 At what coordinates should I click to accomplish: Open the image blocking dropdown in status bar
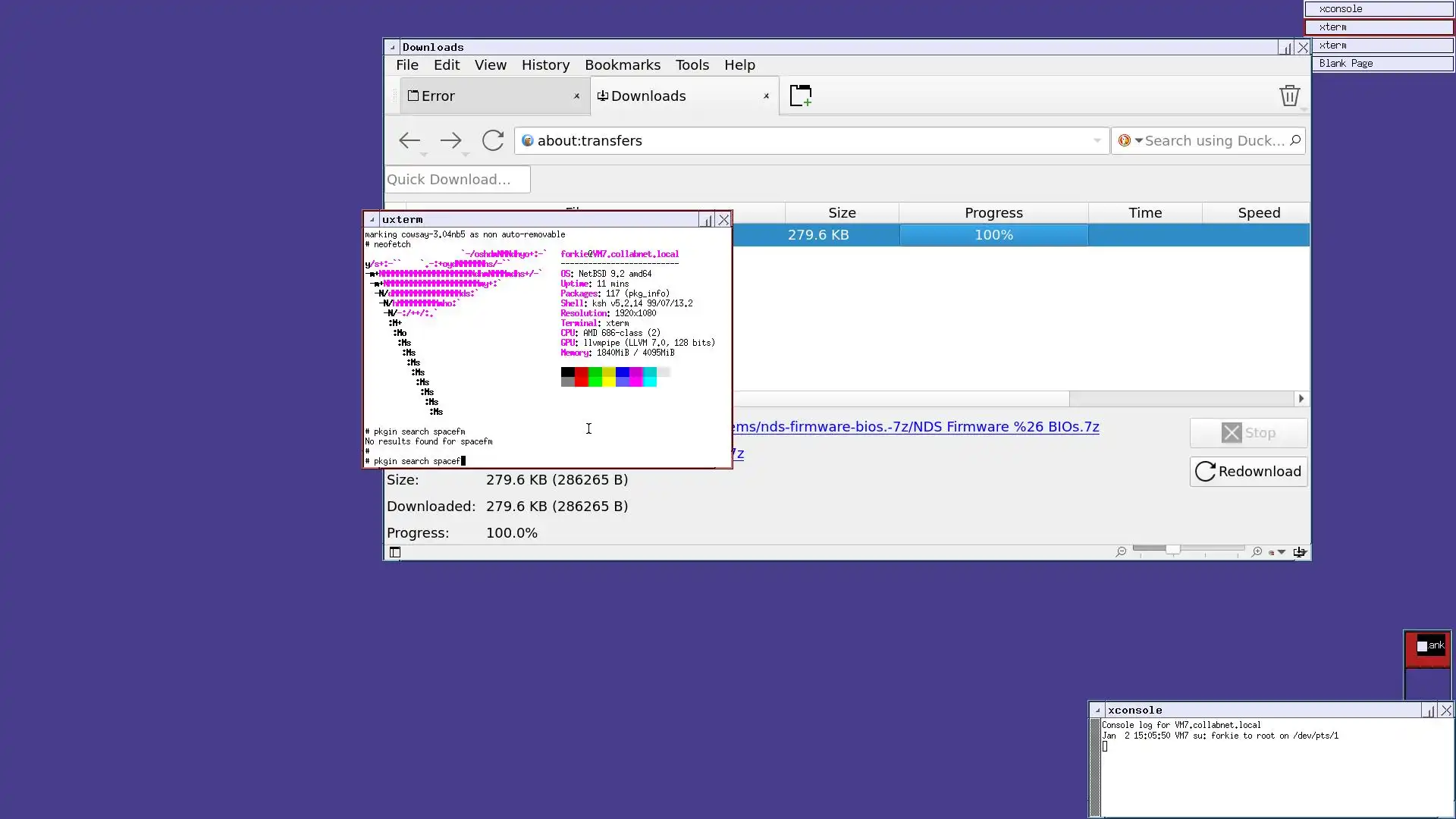(x=1282, y=552)
